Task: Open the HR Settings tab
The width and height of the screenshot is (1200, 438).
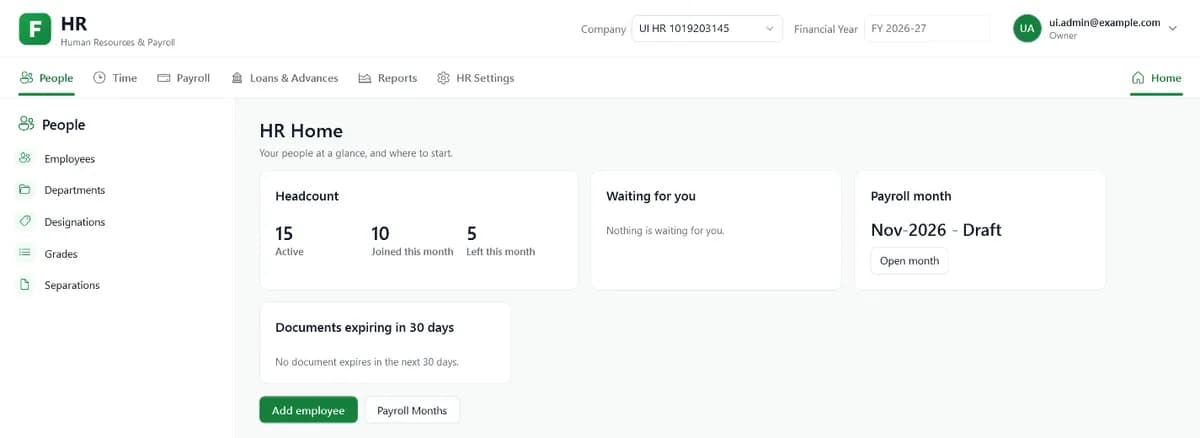Action: [476, 78]
